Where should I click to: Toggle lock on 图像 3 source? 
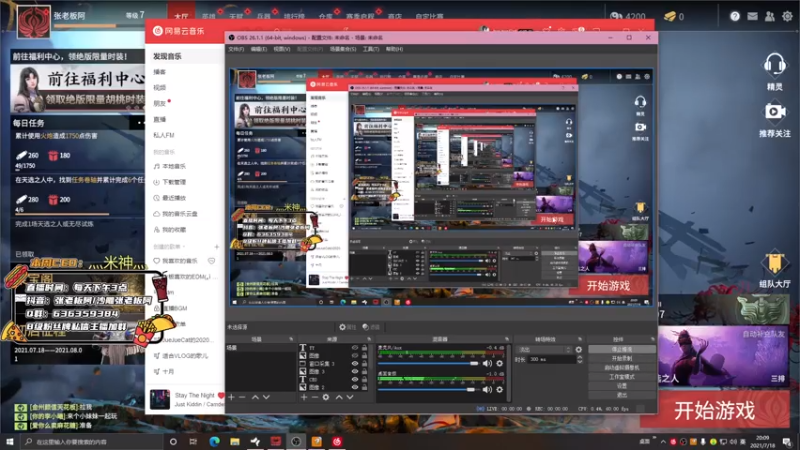(364, 371)
